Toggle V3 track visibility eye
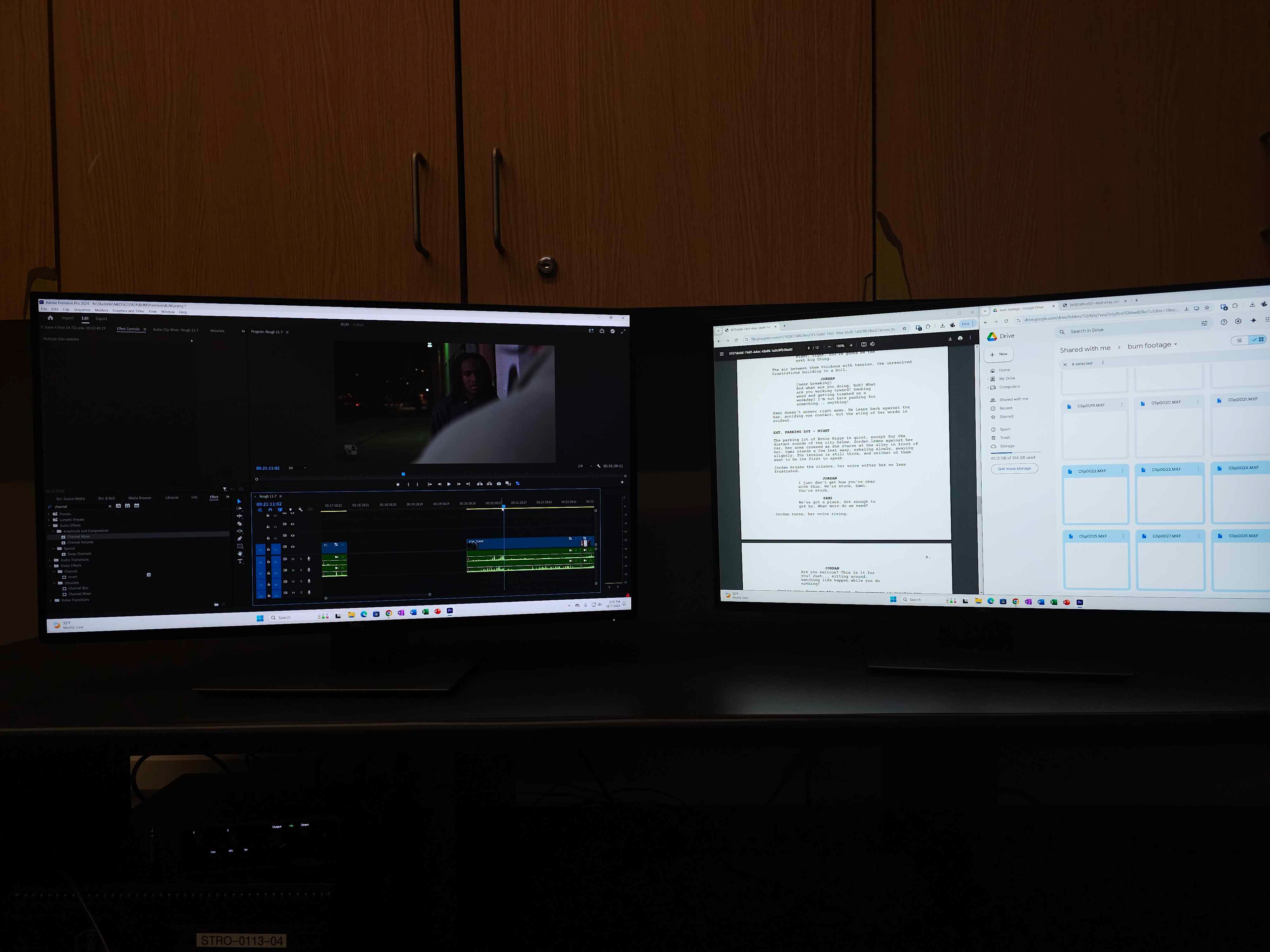The image size is (1270, 952). pyautogui.click(x=292, y=525)
